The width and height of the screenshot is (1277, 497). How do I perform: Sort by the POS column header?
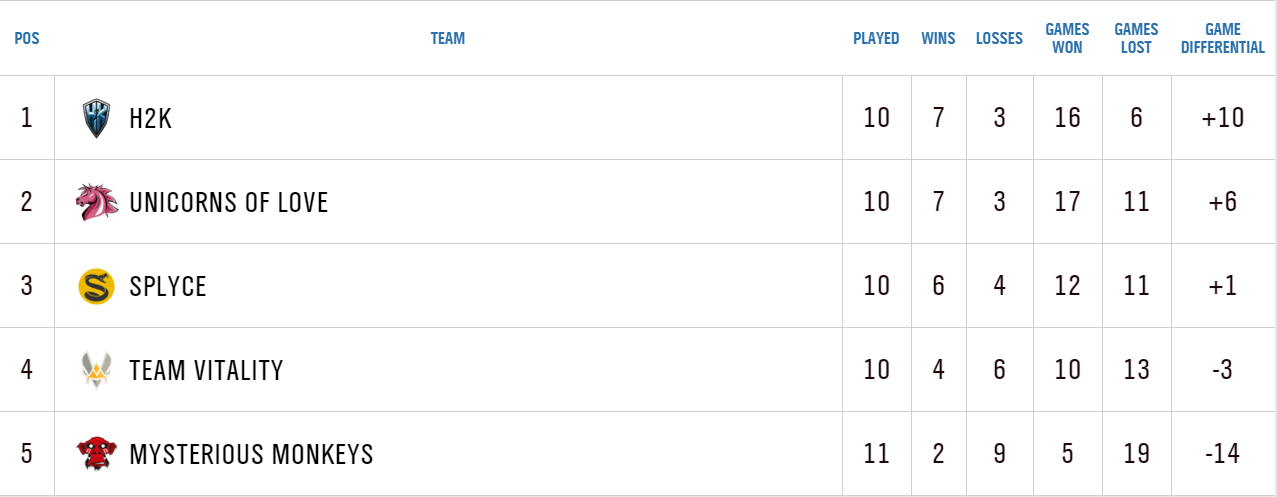[x=27, y=39]
